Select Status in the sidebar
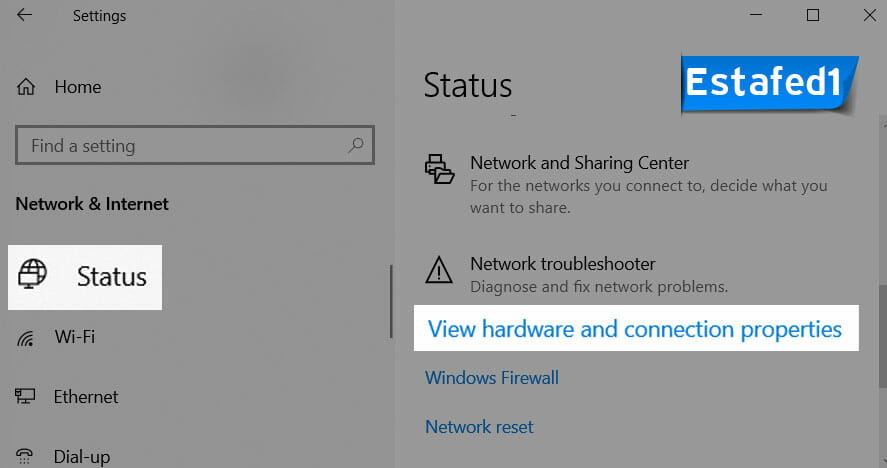The image size is (887, 468). click(85, 277)
